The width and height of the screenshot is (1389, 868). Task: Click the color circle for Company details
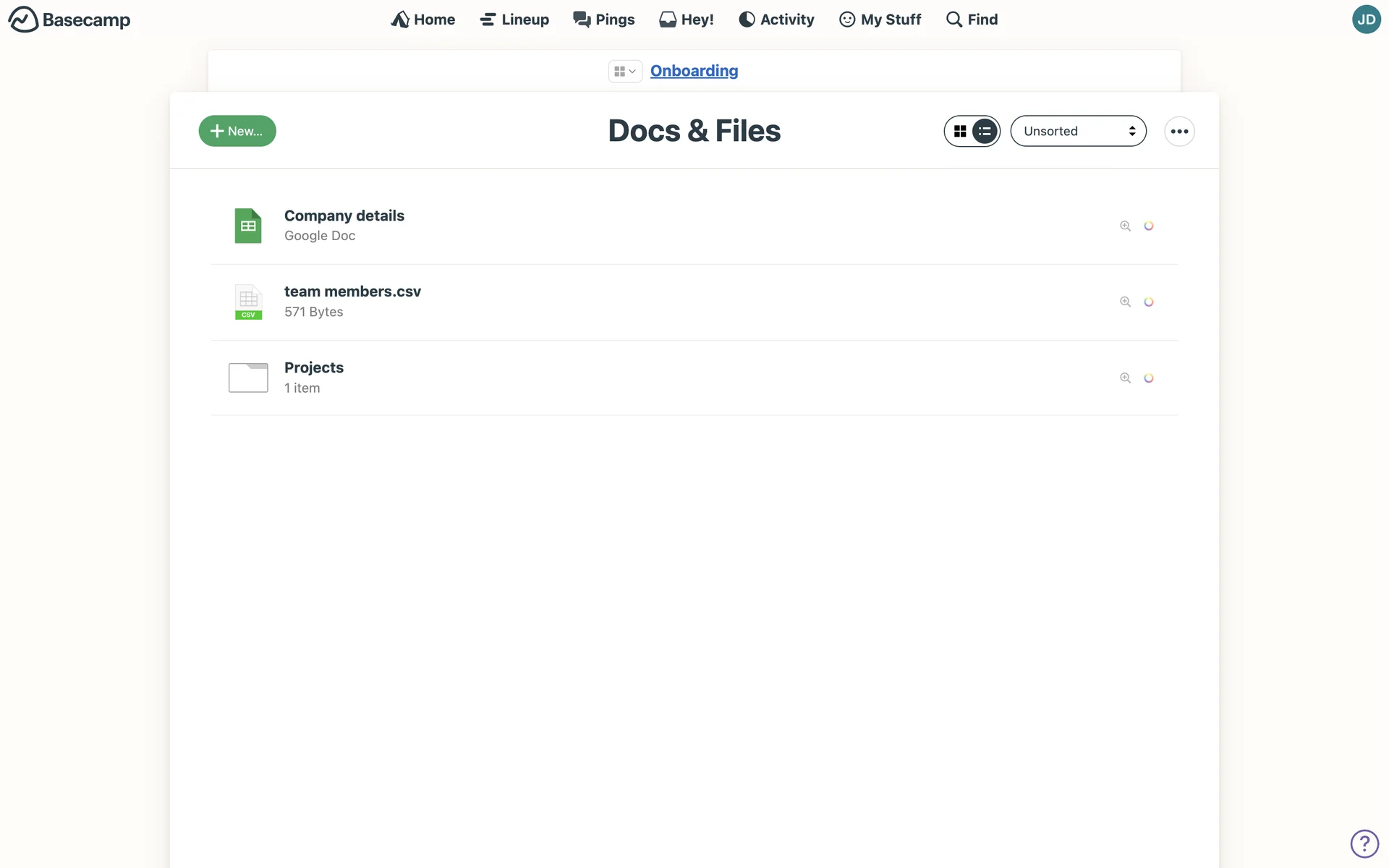click(1149, 226)
